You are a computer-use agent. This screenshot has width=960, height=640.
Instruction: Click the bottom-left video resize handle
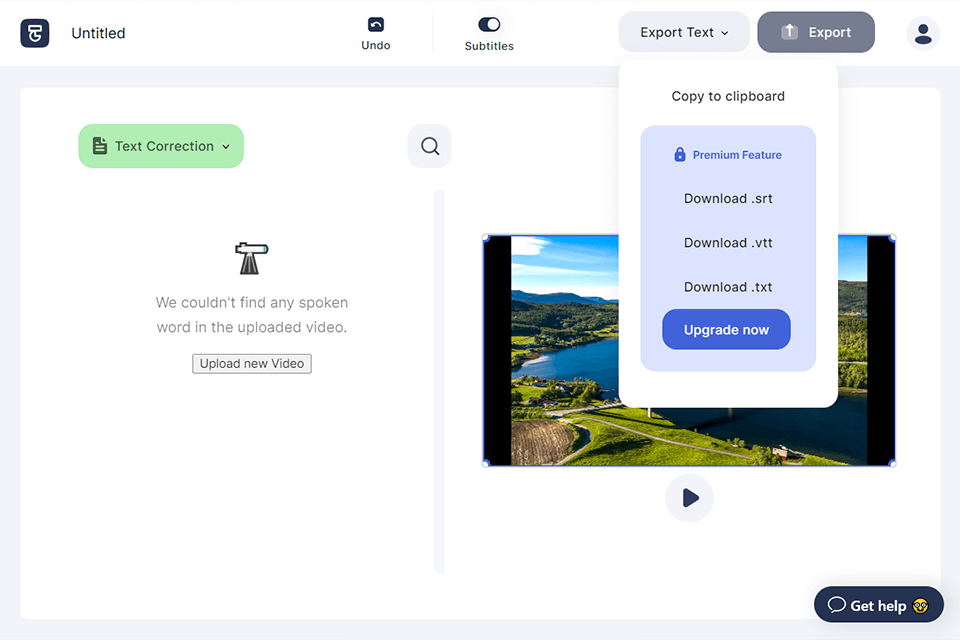pos(486,464)
